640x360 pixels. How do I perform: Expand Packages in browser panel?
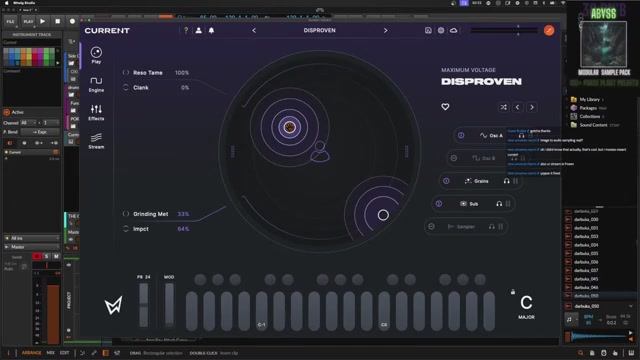(x=588, y=108)
